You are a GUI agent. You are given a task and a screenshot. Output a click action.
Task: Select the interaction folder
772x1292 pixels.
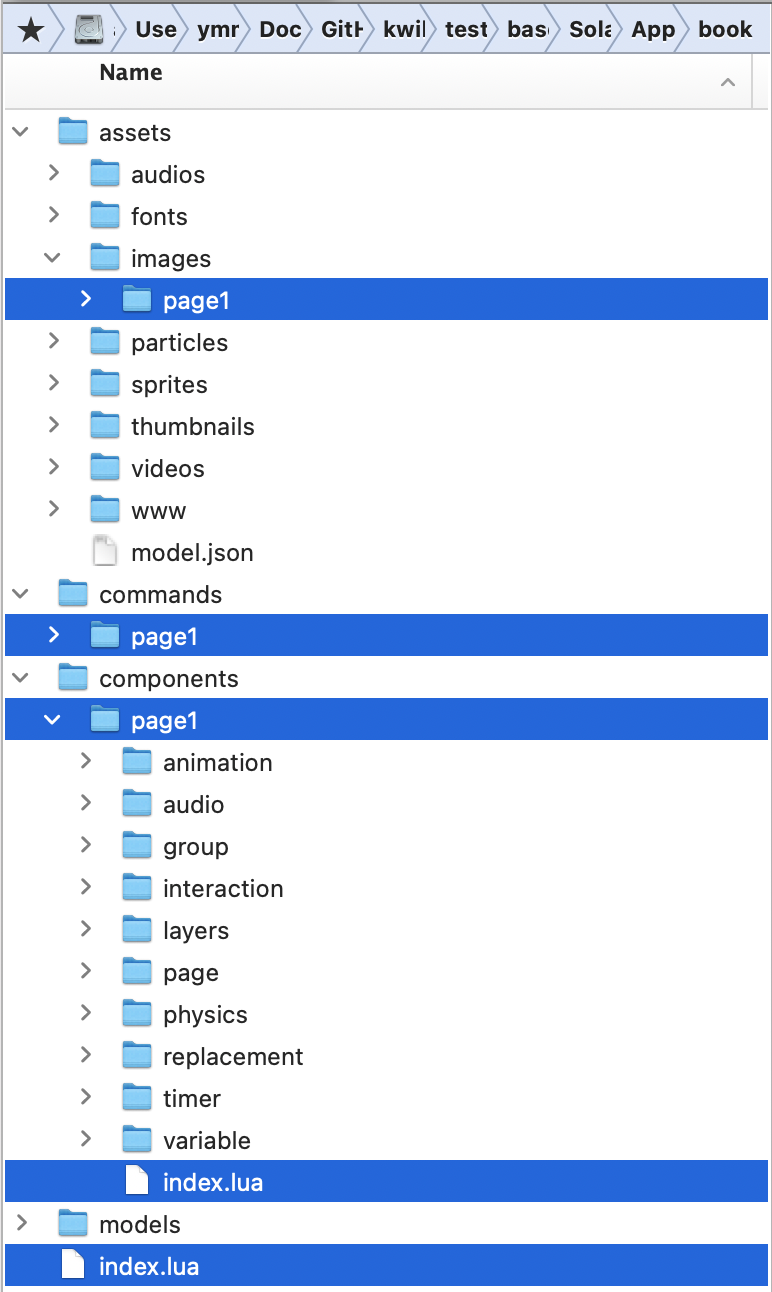(x=223, y=888)
